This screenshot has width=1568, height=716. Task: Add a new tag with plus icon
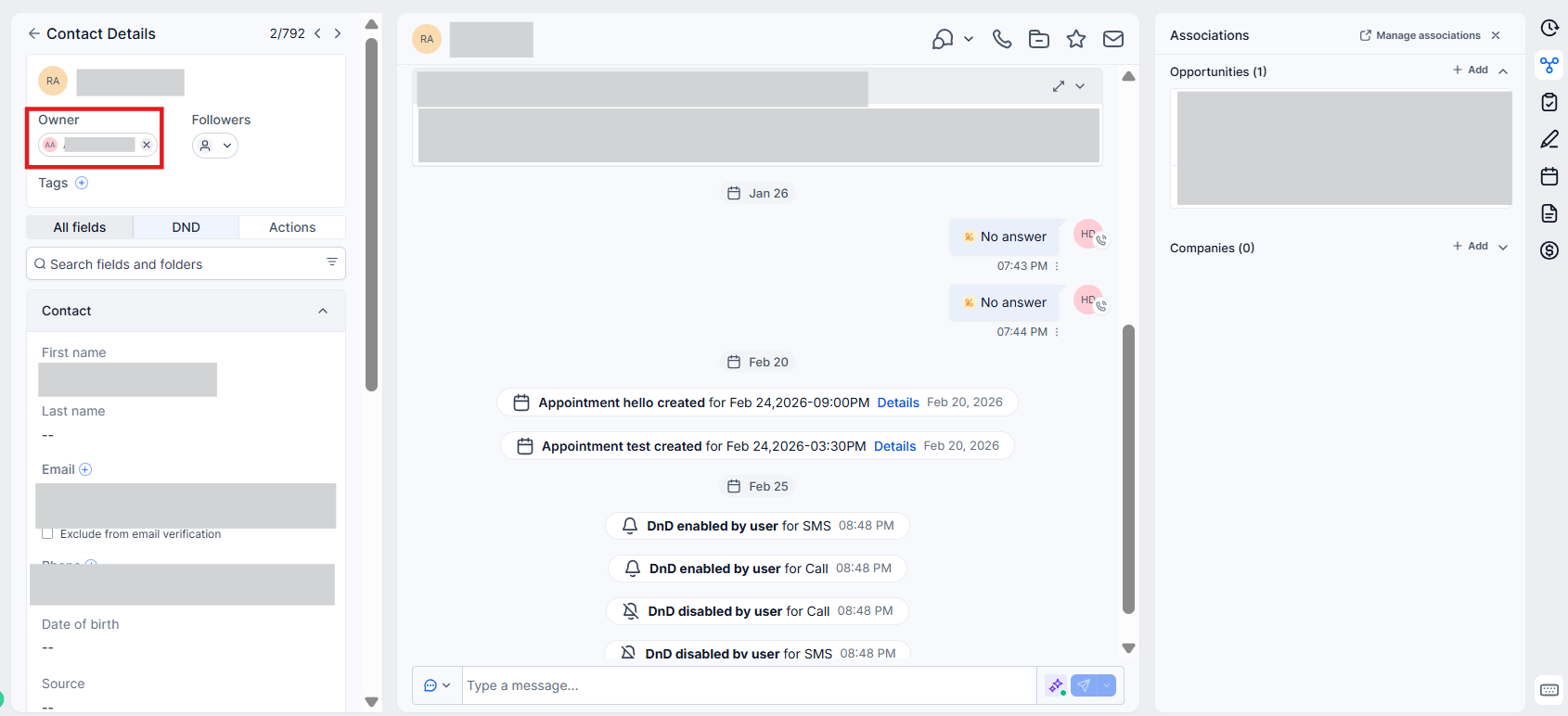point(82,183)
